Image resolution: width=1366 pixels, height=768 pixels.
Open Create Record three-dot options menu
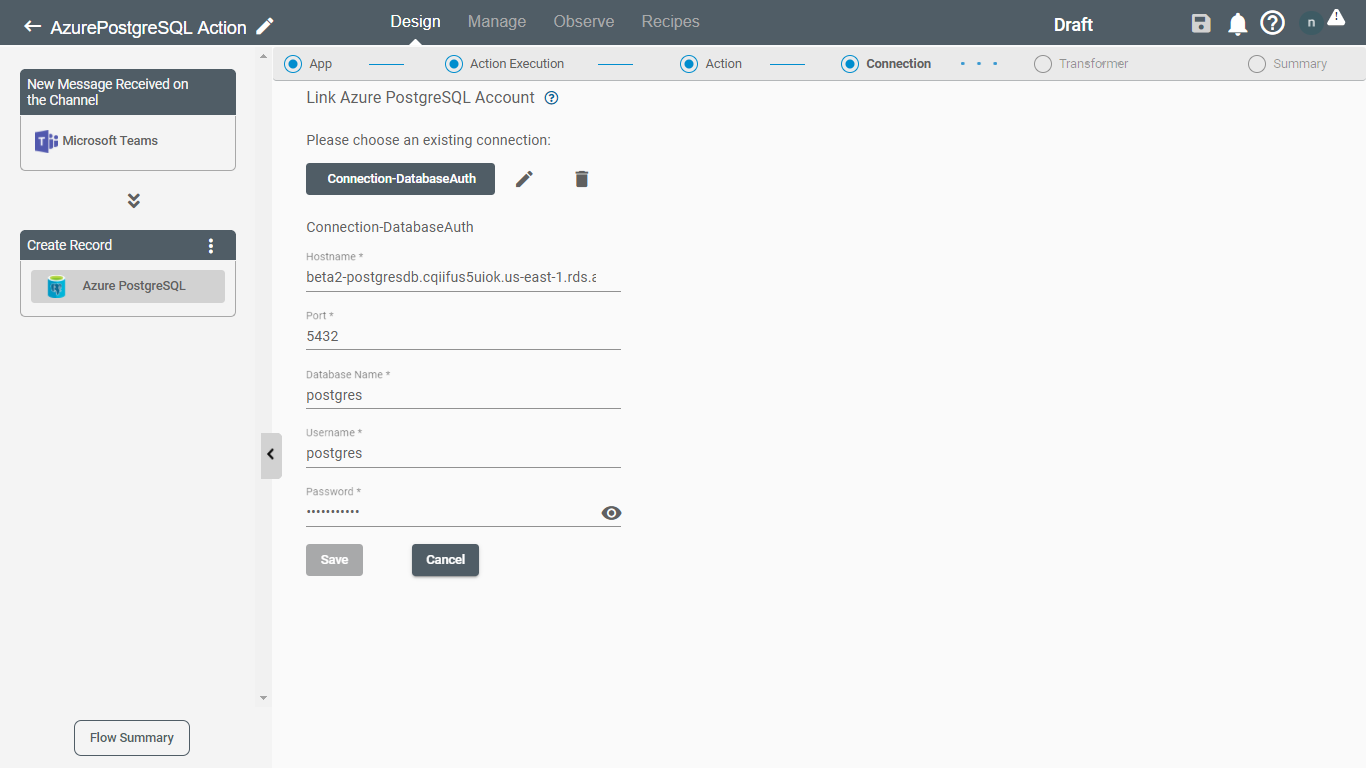[x=210, y=246]
